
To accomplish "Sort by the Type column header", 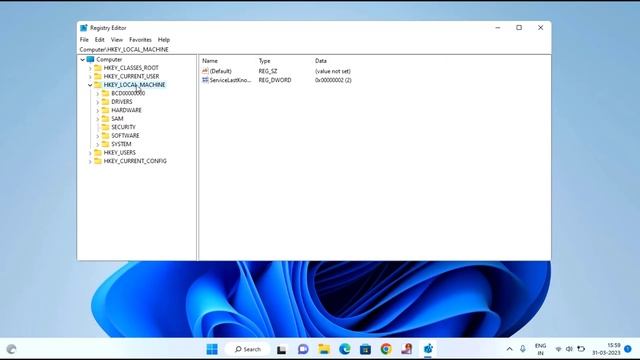I will tap(264, 61).
